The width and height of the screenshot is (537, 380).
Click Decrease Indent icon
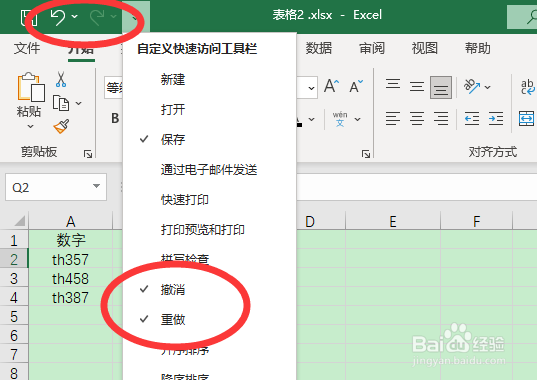(x=472, y=119)
